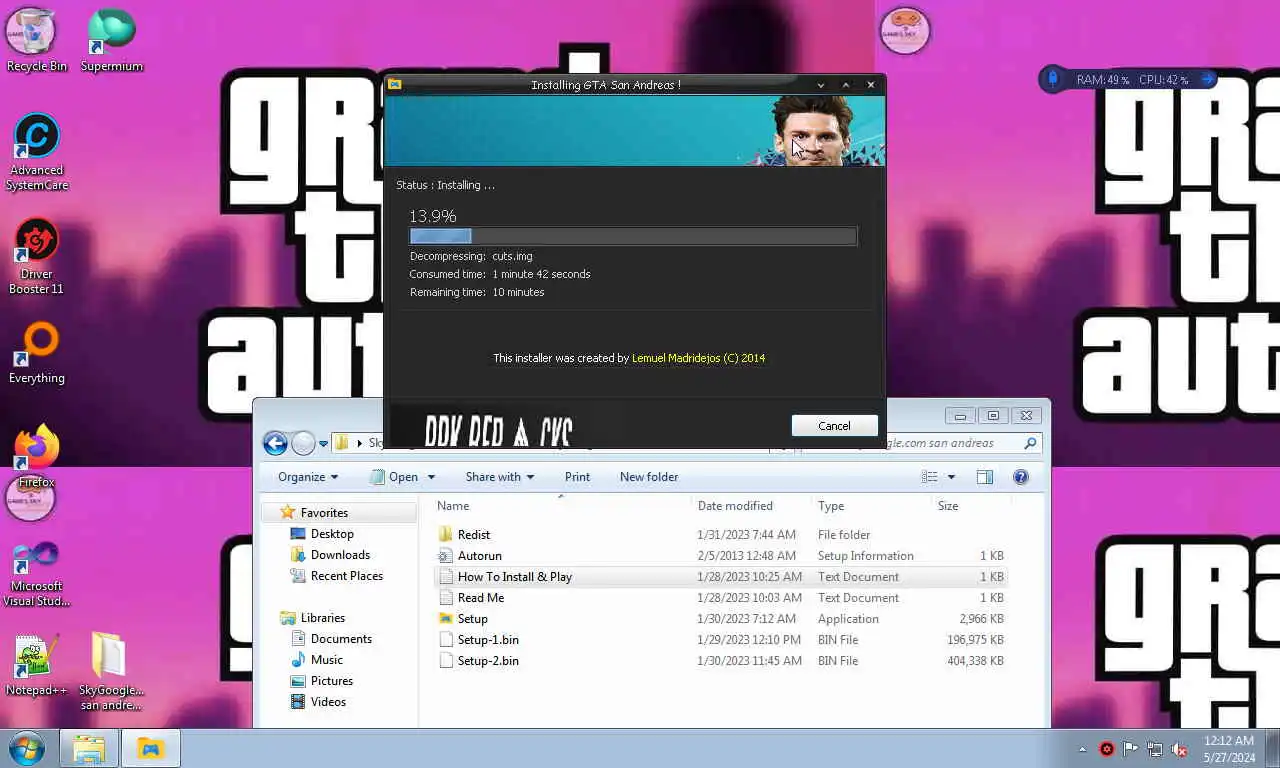1280x768 pixels.
Task: Open the clock and date in taskbar
Action: point(1229,749)
